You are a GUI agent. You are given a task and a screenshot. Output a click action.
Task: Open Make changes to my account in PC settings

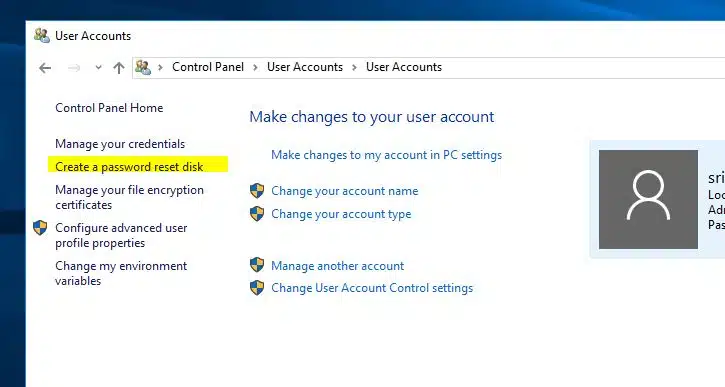click(387, 155)
